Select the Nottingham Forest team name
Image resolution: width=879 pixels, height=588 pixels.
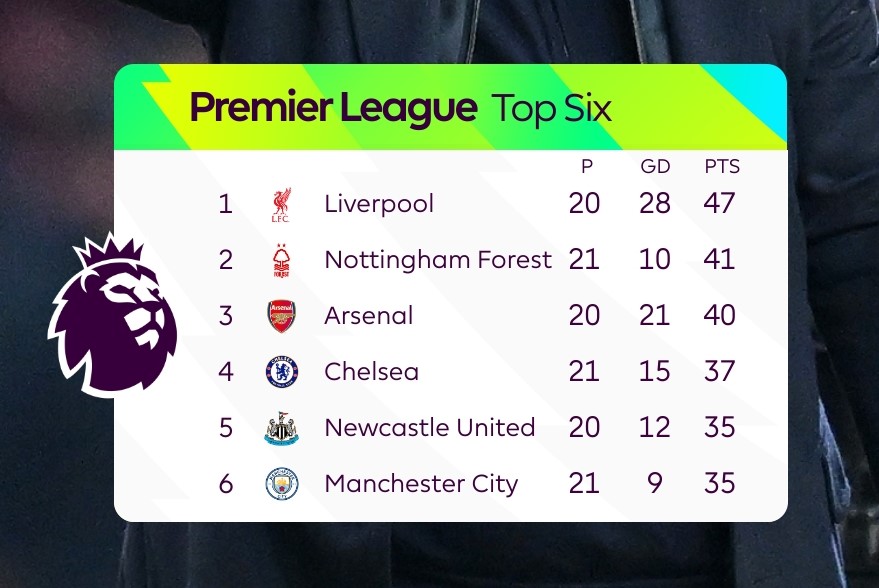(438, 260)
